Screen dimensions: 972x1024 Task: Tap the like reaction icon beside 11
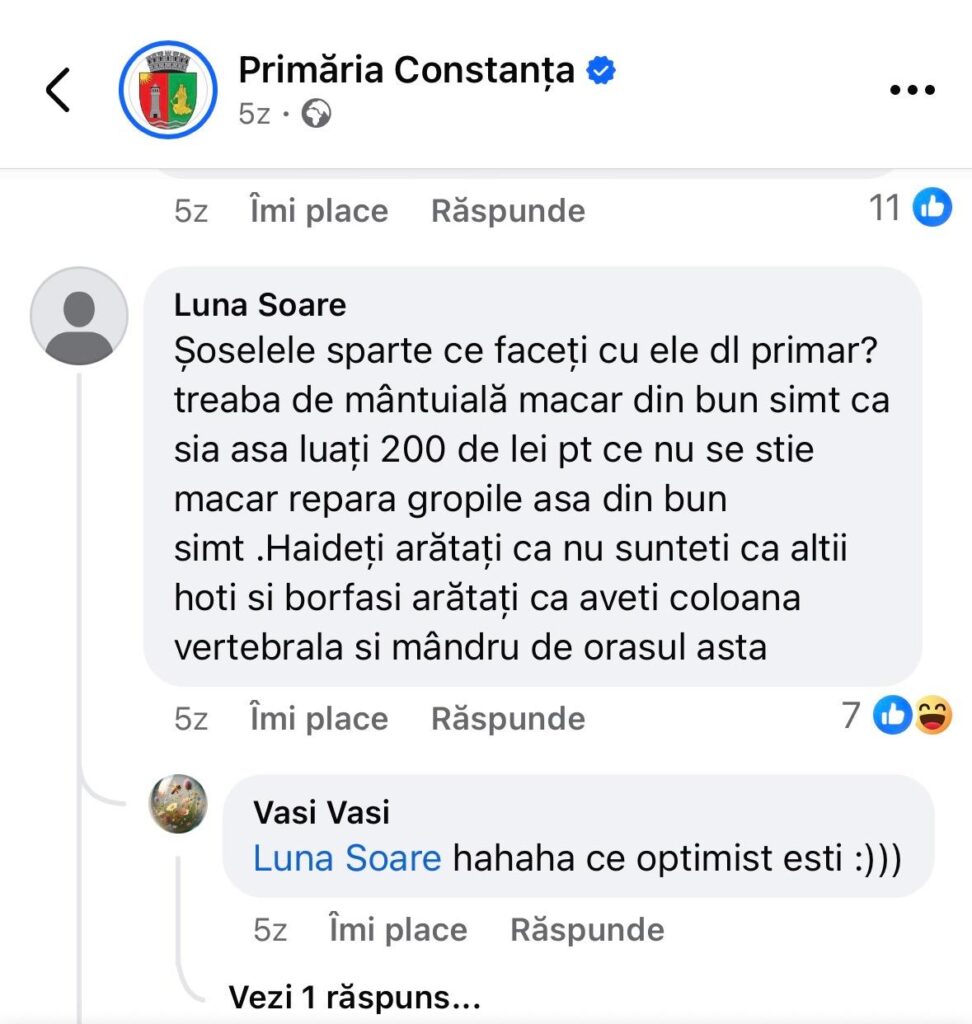pos(932,208)
